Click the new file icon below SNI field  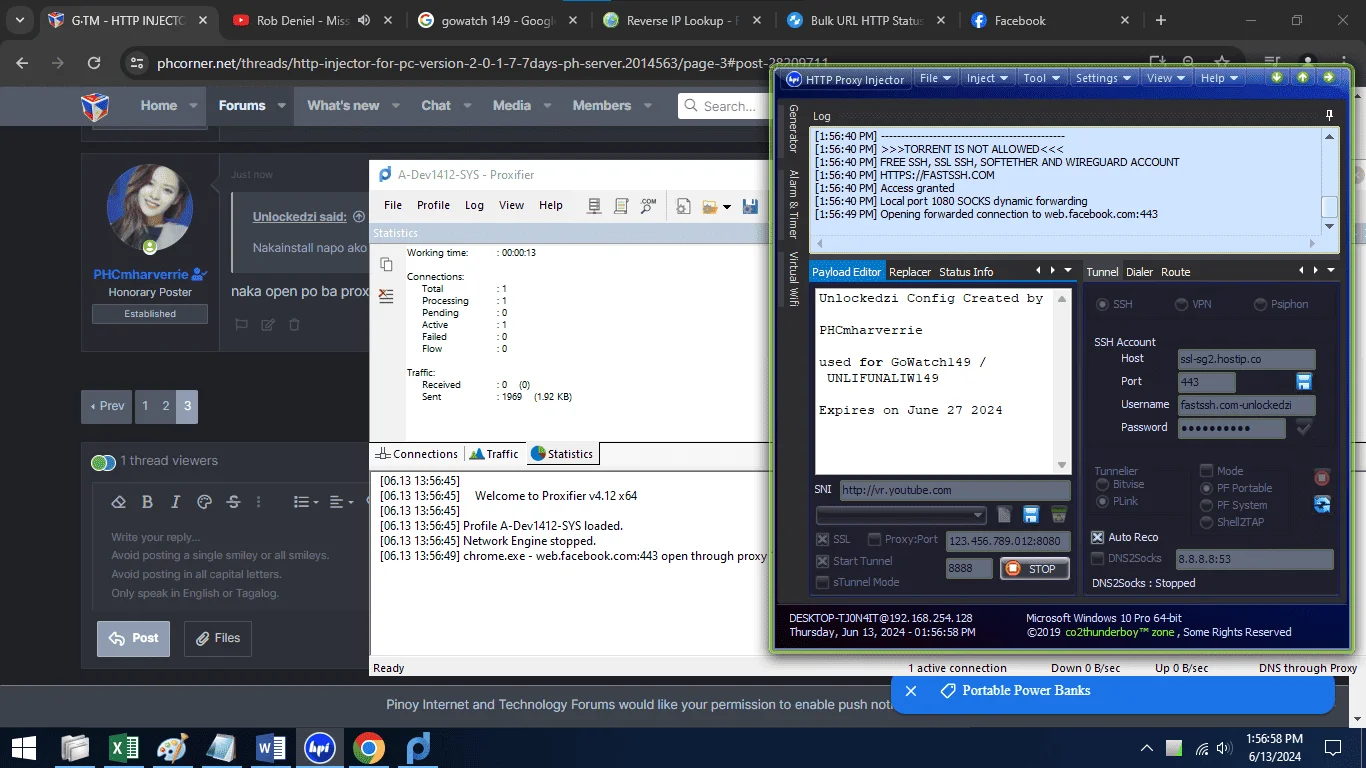click(x=1004, y=514)
